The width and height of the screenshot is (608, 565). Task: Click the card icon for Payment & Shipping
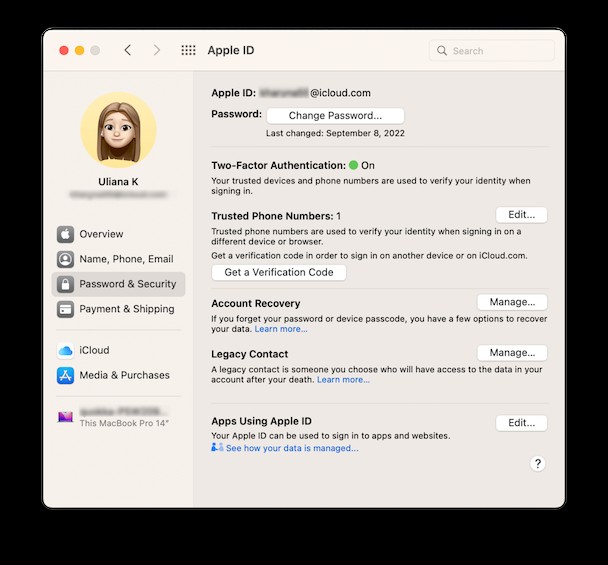coord(65,309)
